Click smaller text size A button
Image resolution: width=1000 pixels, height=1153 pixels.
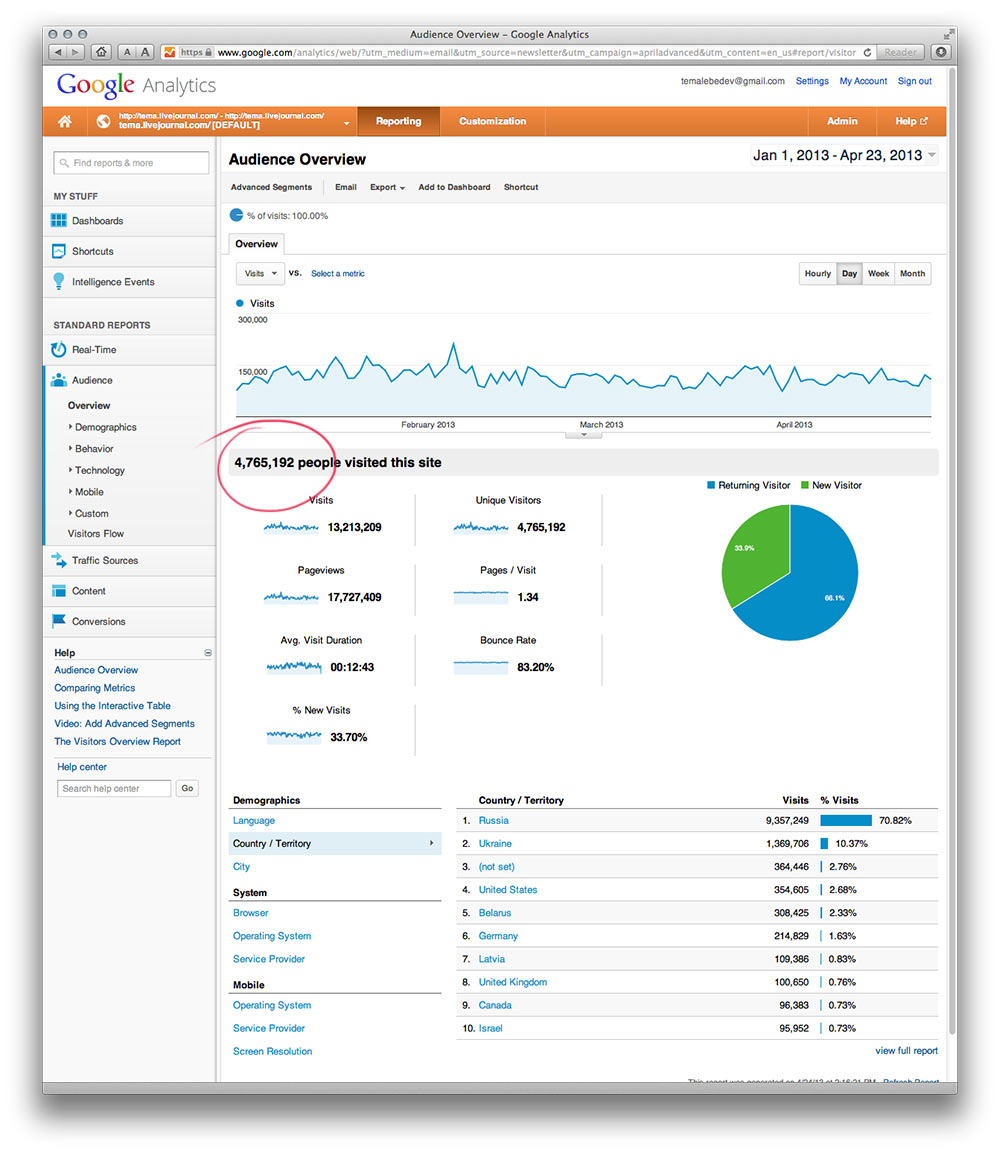[127, 52]
